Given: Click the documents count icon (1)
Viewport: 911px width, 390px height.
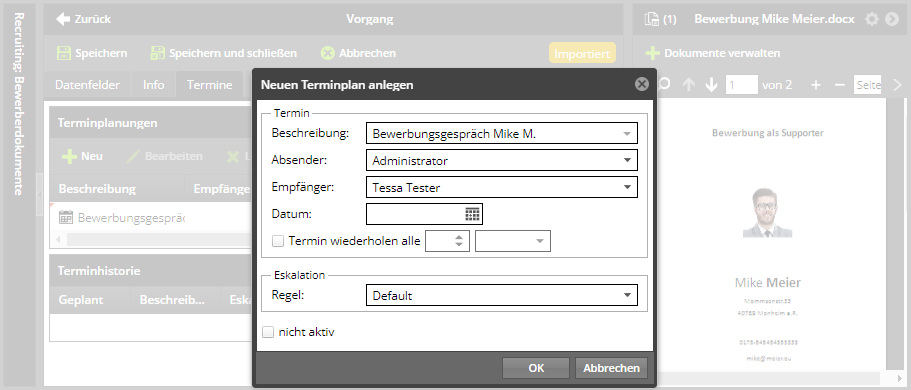Looking at the screenshot, I should pos(651,19).
